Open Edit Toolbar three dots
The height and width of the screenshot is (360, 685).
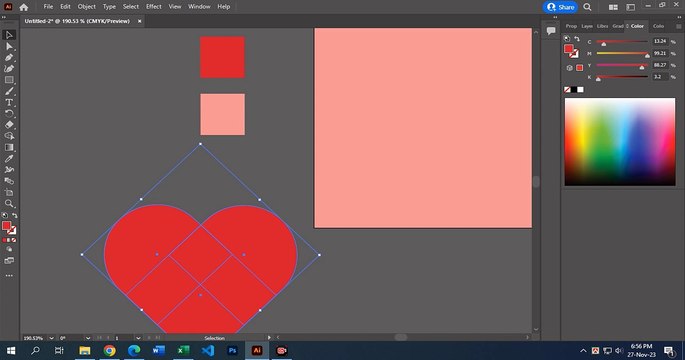[x=9, y=276]
